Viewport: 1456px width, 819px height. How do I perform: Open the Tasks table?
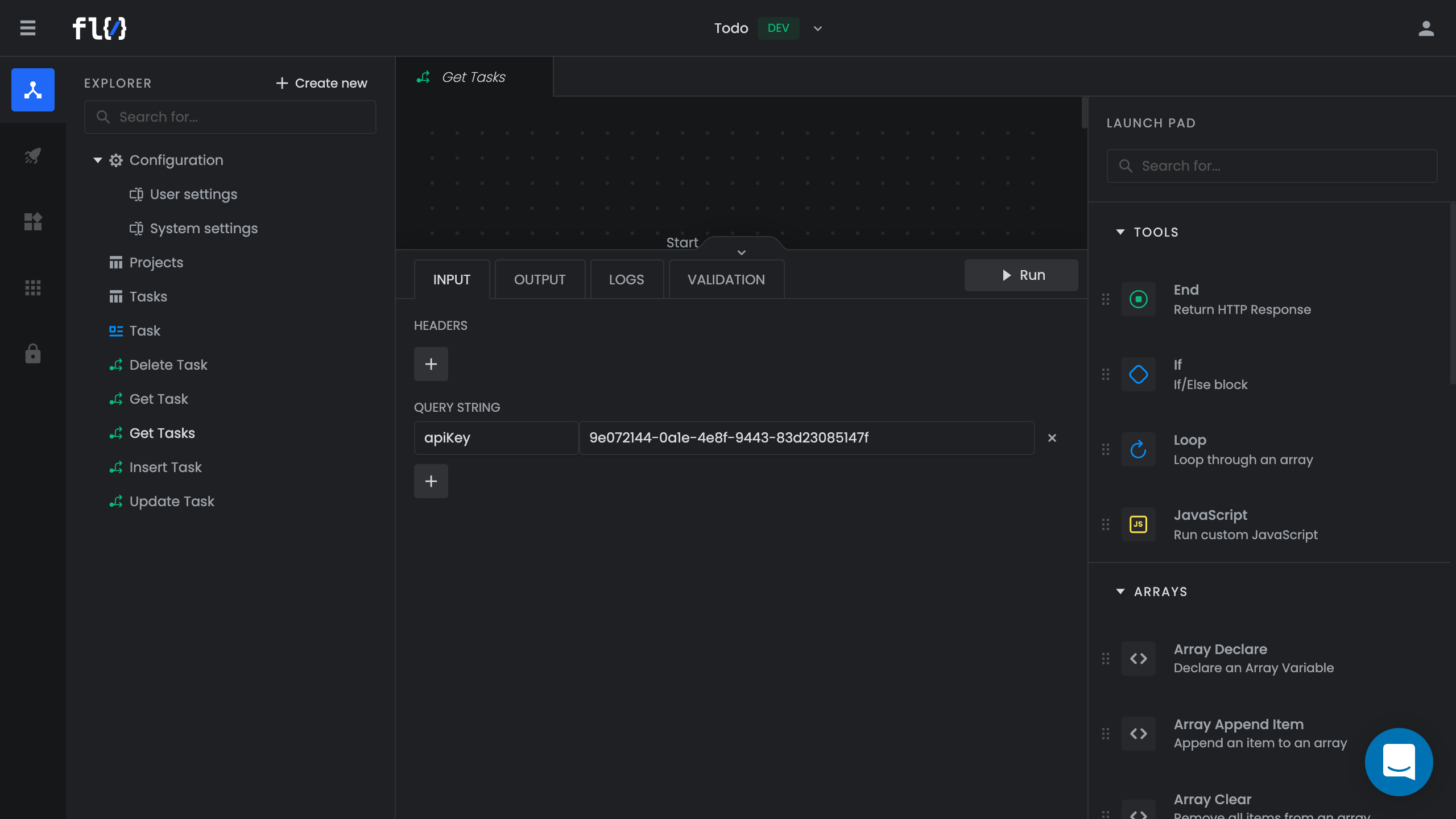[x=148, y=297]
